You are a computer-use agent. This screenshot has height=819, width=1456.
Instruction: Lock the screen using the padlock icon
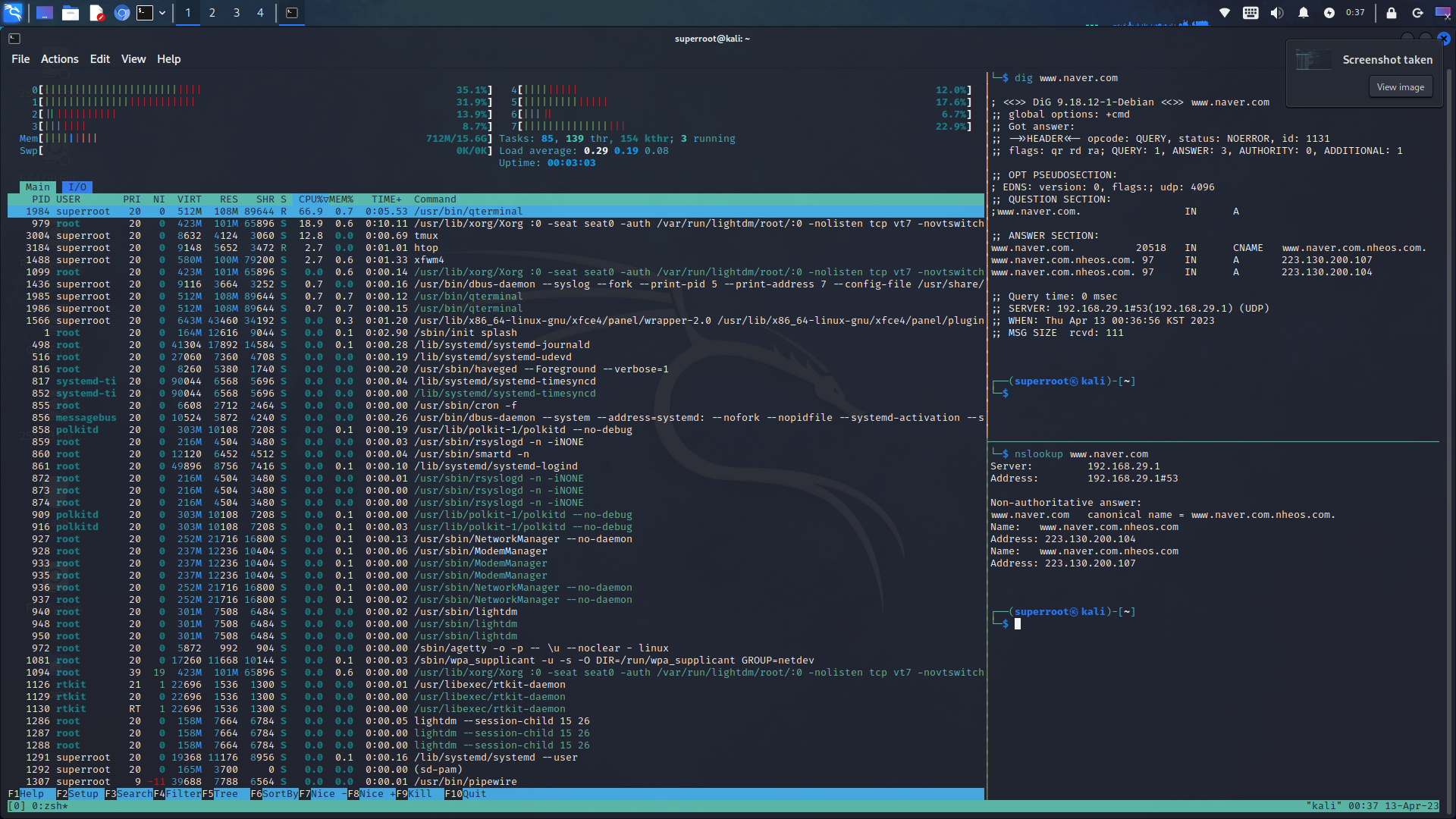(x=1392, y=13)
